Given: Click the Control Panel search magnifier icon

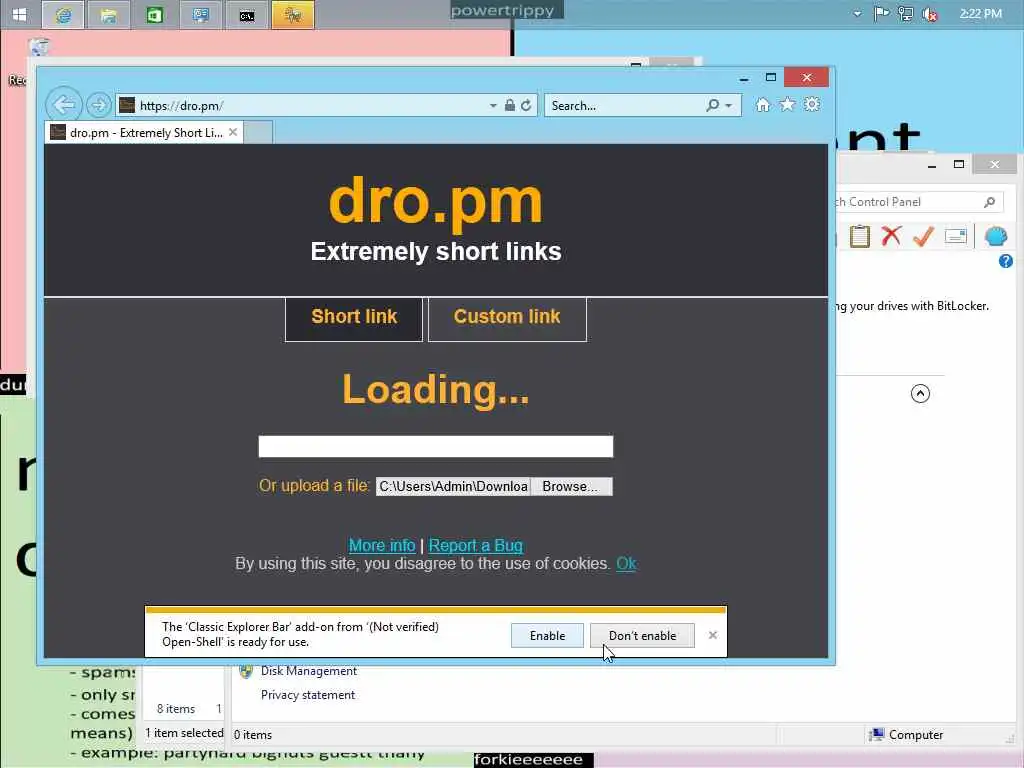Looking at the screenshot, I should pos(989,202).
